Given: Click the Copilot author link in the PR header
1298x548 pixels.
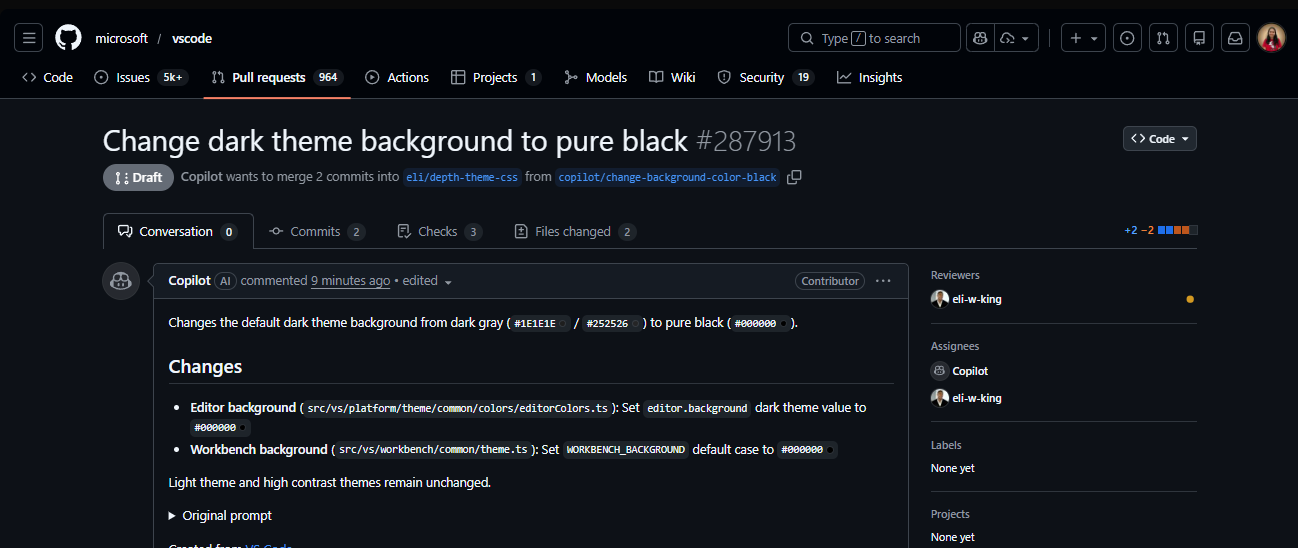Looking at the screenshot, I should pos(203,177).
